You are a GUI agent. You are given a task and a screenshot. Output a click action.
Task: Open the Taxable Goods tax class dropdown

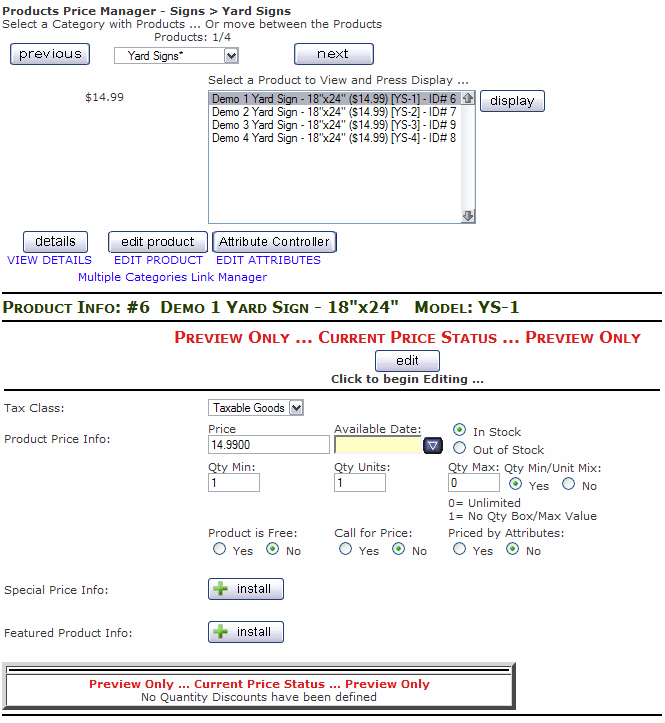256,408
